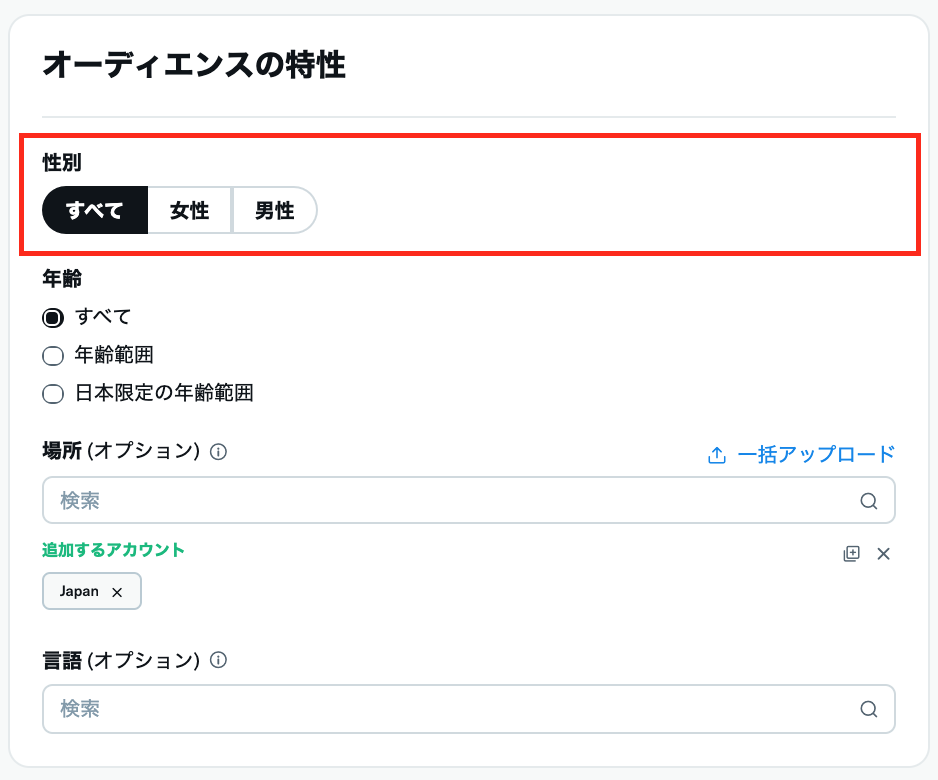Viewport: 938px width, 780px height.
Task: Choose 女性 as target gender
Action: [x=189, y=210]
